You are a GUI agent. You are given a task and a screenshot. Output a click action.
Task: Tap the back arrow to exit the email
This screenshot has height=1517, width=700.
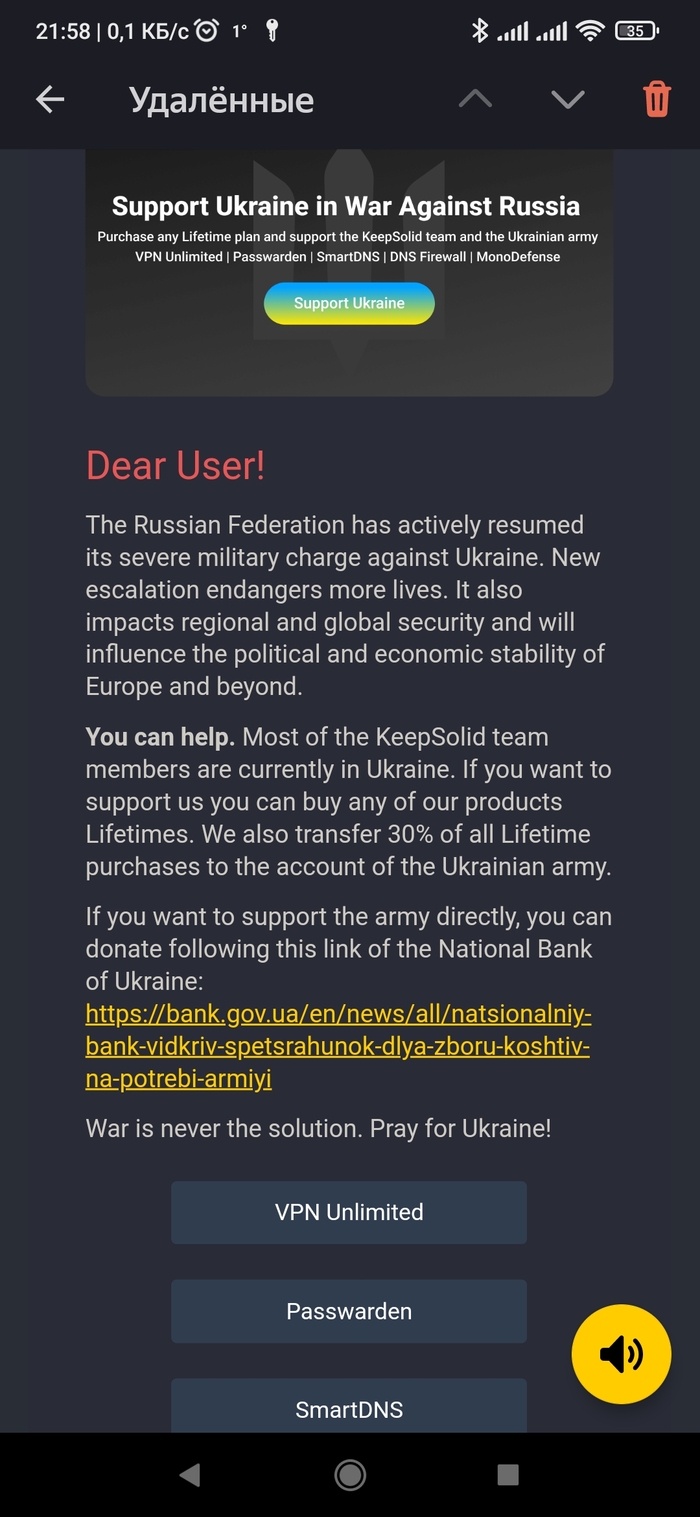point(49,99)
